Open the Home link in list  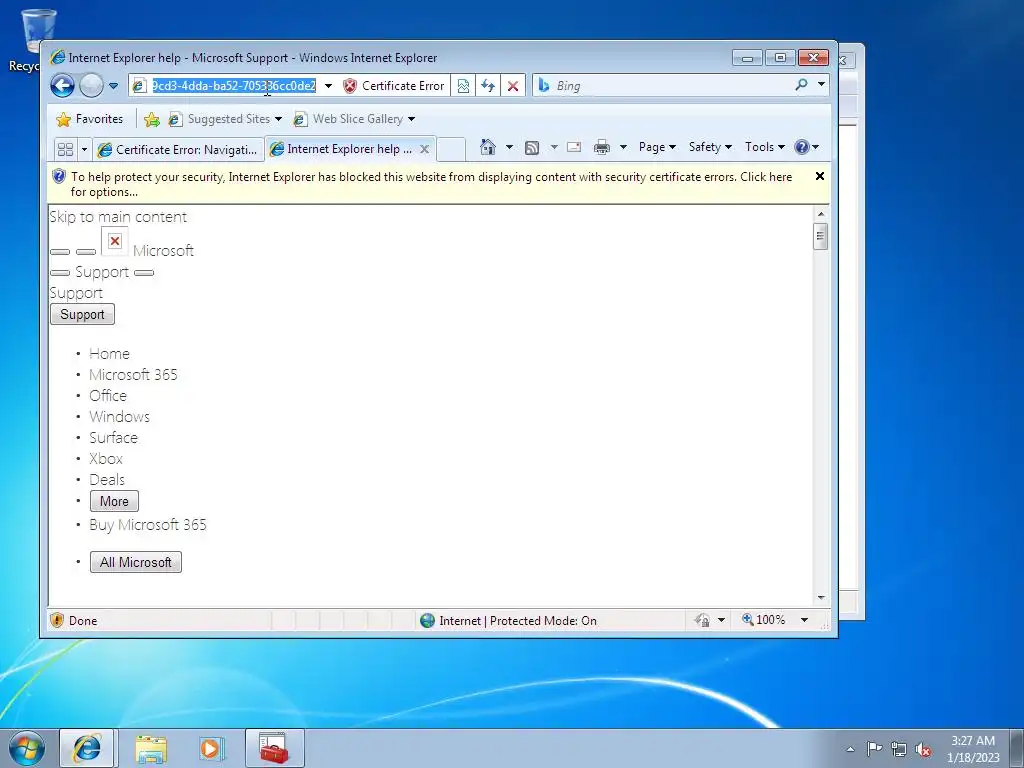[x=110, y=354]
